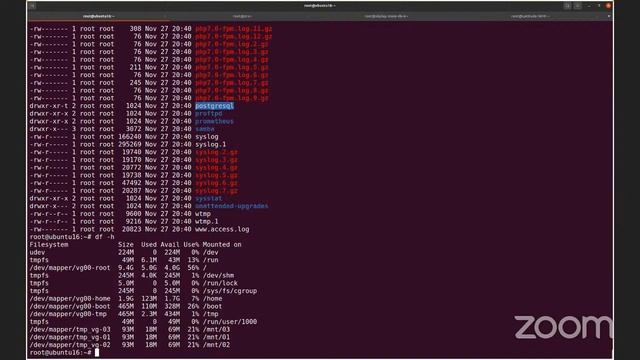The image size is (640, 360).
Task: Click the samba directory name
Action: tap(205, 129)
